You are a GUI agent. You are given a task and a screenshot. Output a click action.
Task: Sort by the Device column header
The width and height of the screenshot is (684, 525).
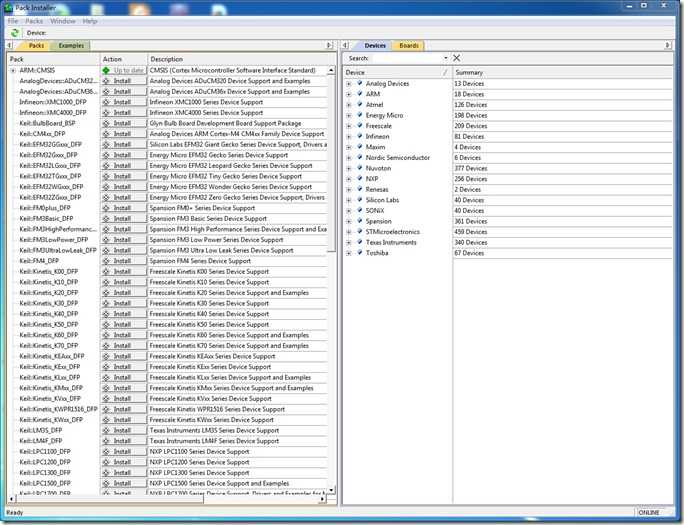[397, 72]
